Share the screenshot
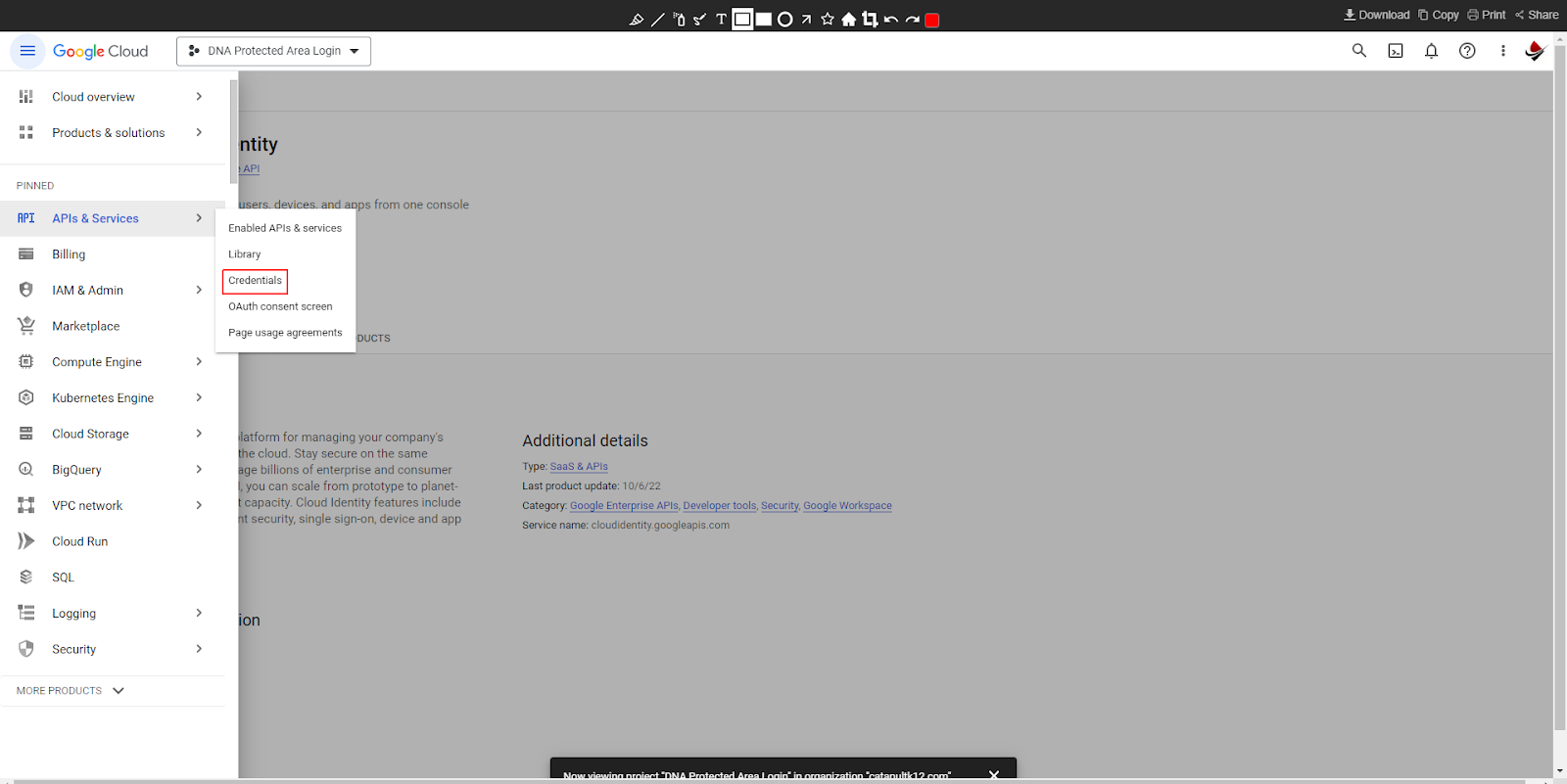1567x784 pixels. point(1537,15)
